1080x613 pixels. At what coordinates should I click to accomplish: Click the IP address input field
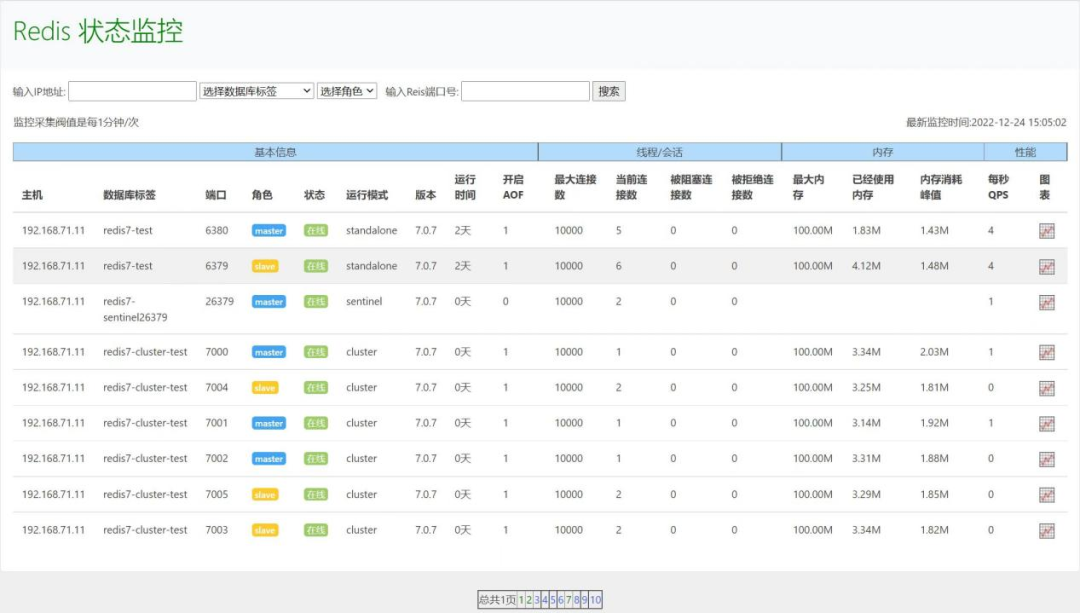(131, 90)
